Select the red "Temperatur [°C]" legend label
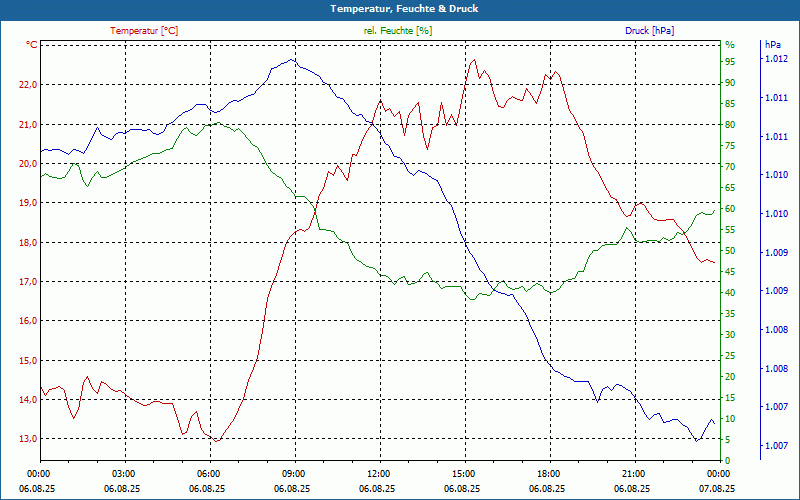Screen dimensions: 800x500 pos(144,31)
